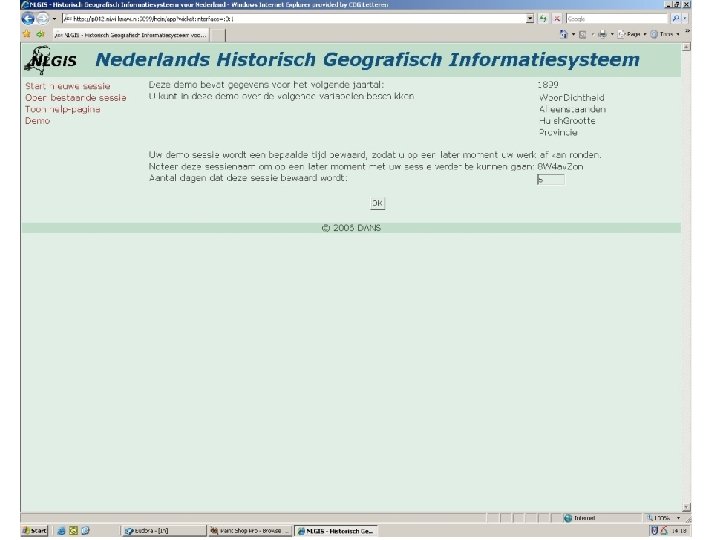This screenshot has height=540, width=720.
Task: Click the Add to Favorites icon
Action: [x=40, y=34]
